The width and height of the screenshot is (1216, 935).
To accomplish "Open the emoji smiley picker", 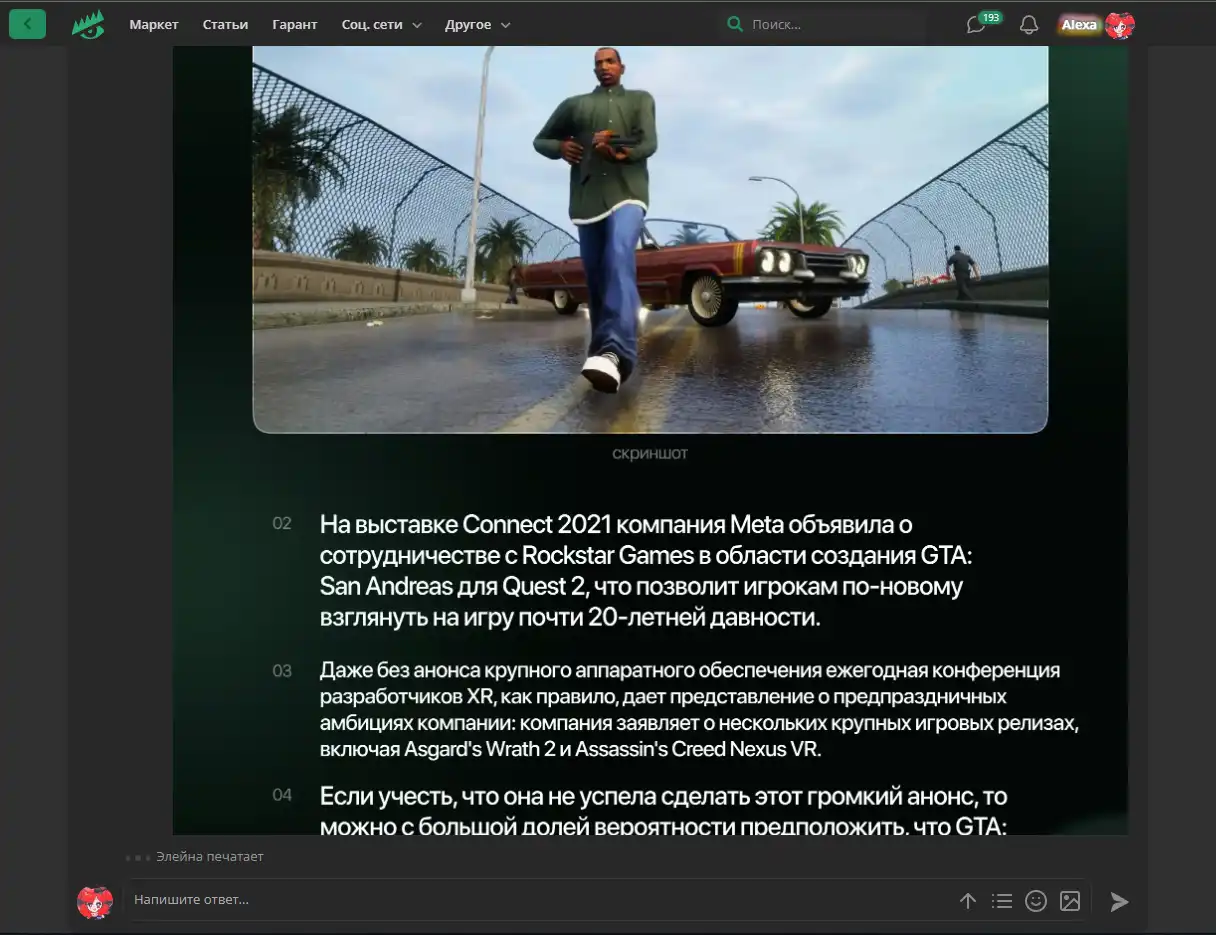I will [x=1036, y=901].
